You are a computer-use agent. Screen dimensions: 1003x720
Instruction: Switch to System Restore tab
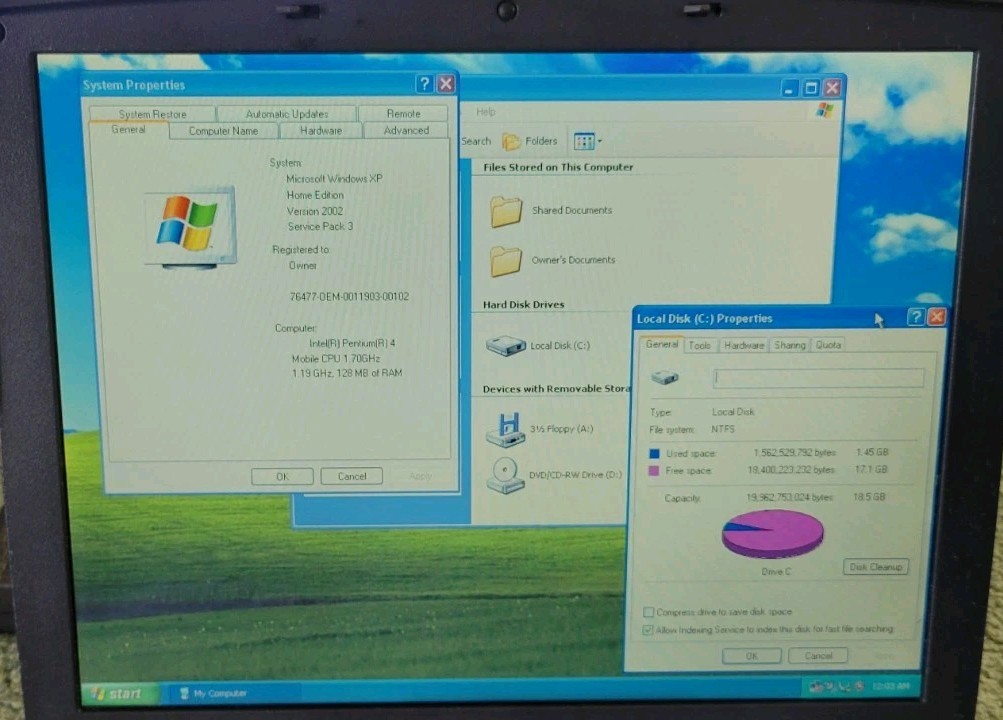tap(152, 114)
